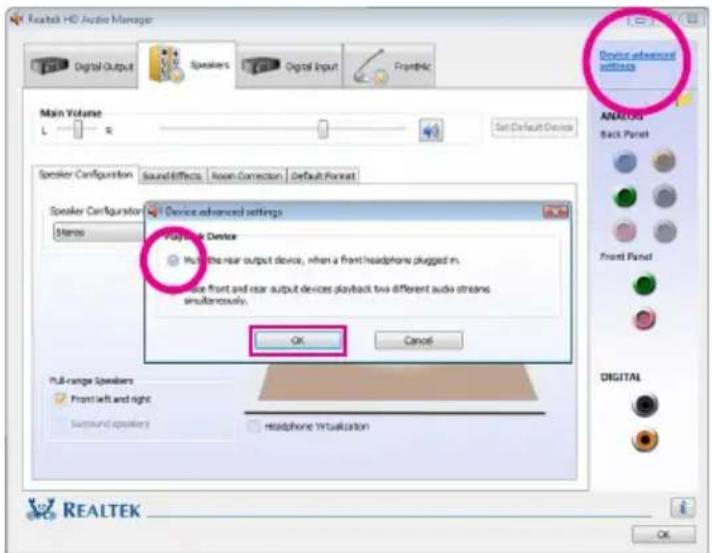This screenshot has width=712, height=553.
Task: Click the black digital connector jack
Action: [x=645, y=405]
